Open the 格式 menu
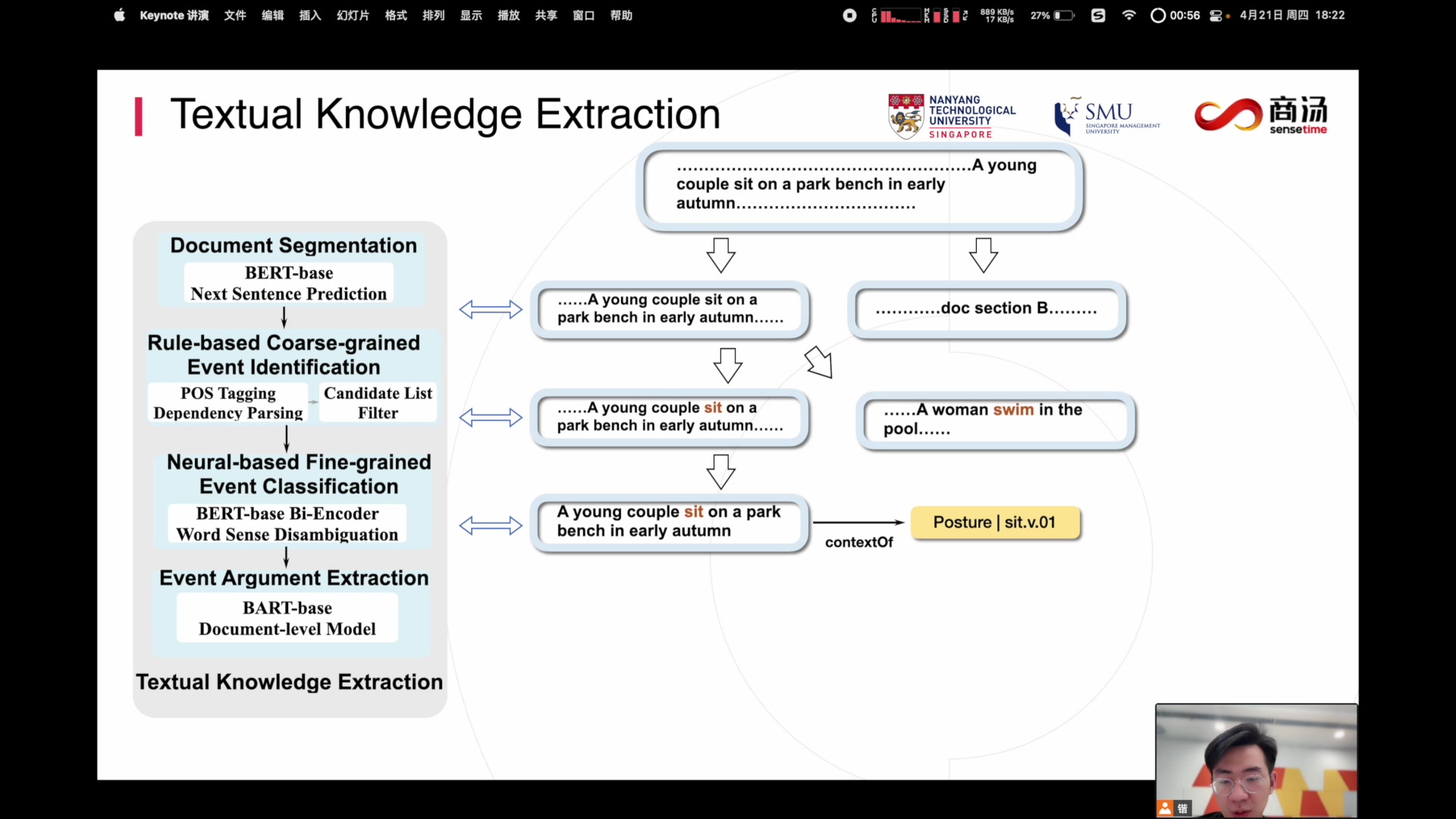The height and width of the screenshot is (819, 1456). pyautogui.click(x=396, y=15)
